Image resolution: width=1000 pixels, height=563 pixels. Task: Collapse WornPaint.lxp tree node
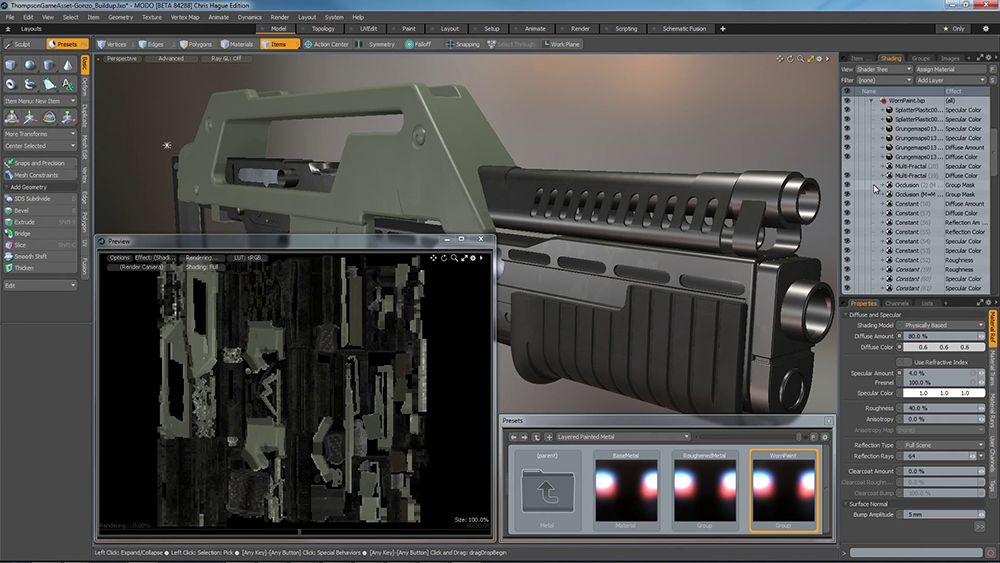tap(871, 101)
